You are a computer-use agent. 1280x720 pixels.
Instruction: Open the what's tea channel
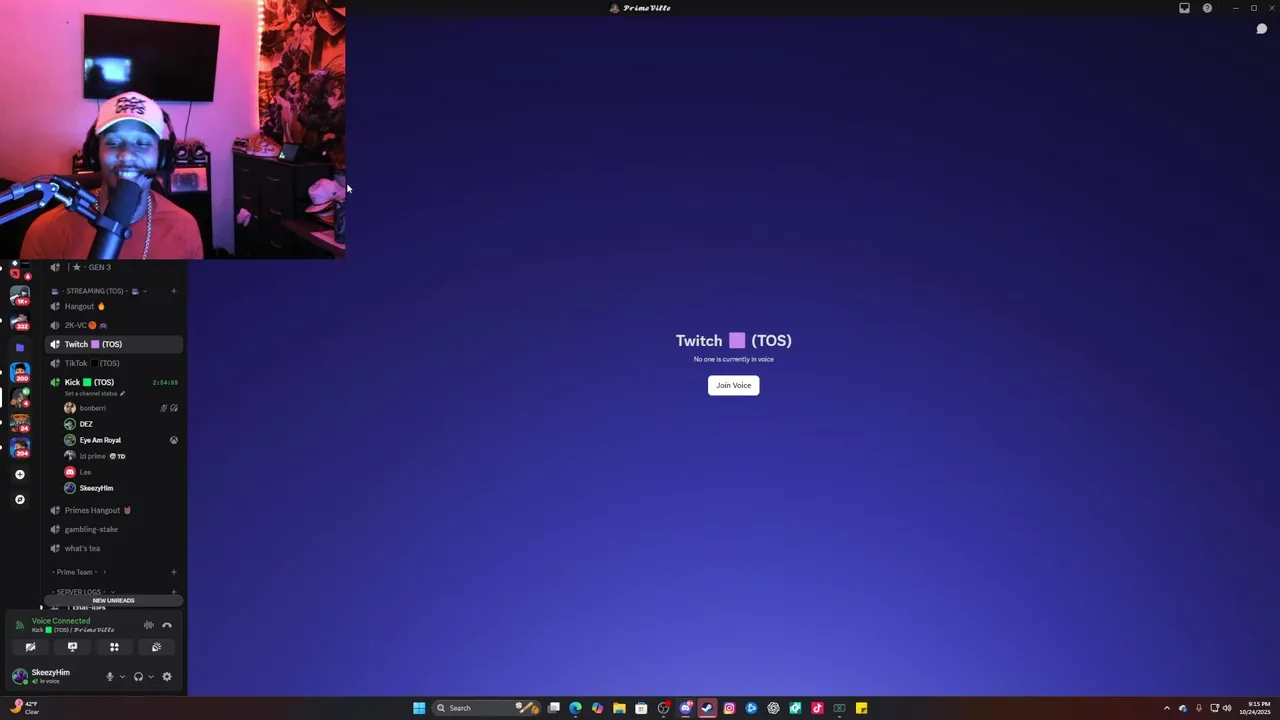click(114, 548)
